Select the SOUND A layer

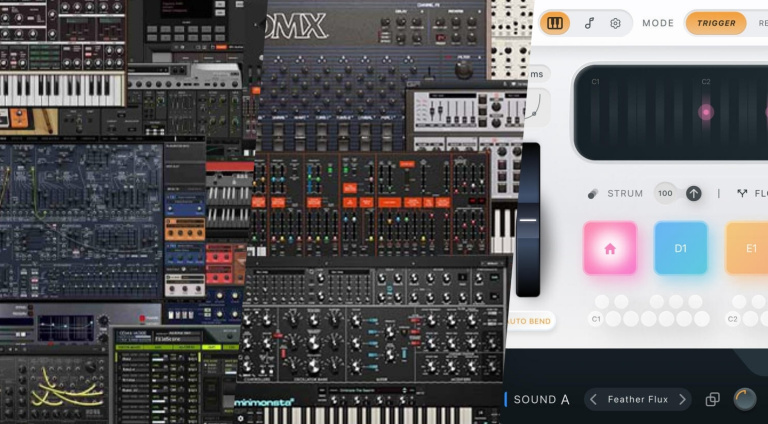pos(541,400)
